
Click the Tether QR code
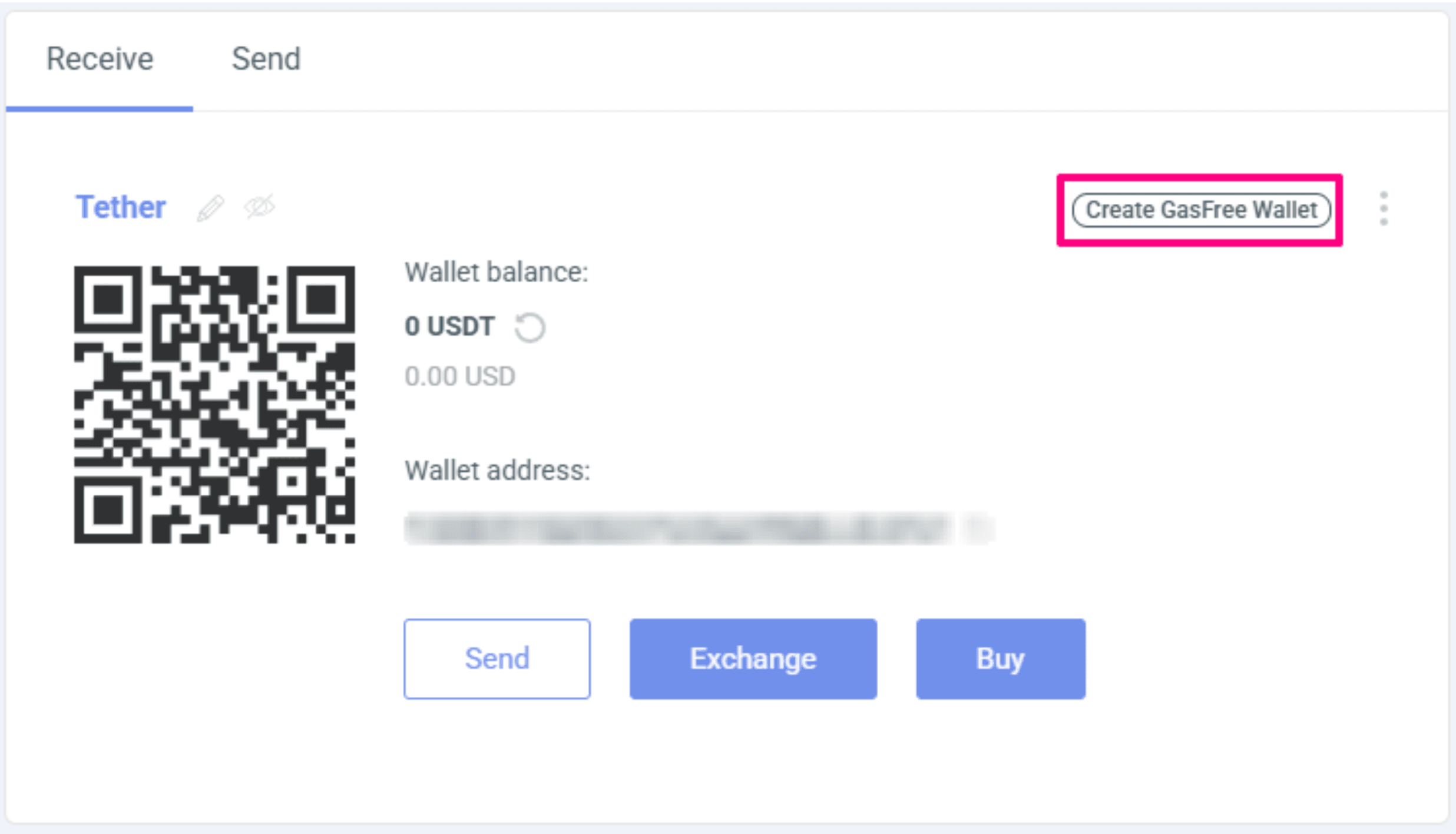tap(214, 405)
